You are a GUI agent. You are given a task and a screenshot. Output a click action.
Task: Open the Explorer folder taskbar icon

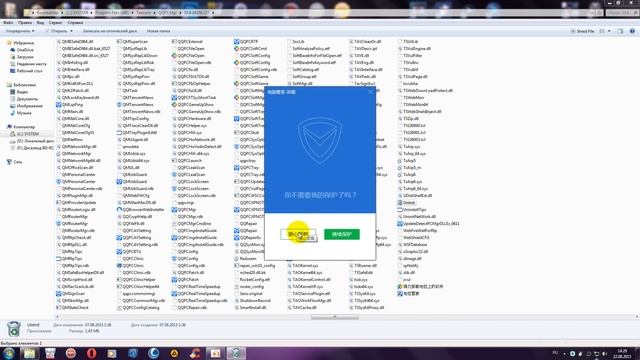[x=29, y=353]
